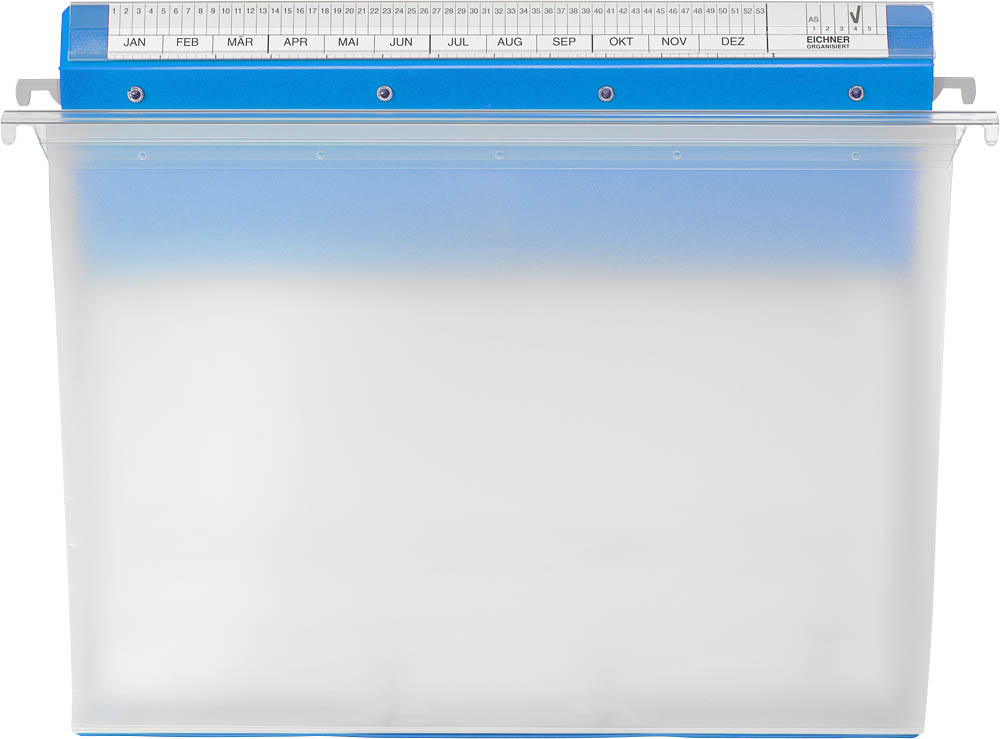The height and width of the screenshot is (739, 1000).
Task: Click the leftmost metal rivet on blue bar
Action: [x=135, y=95]
